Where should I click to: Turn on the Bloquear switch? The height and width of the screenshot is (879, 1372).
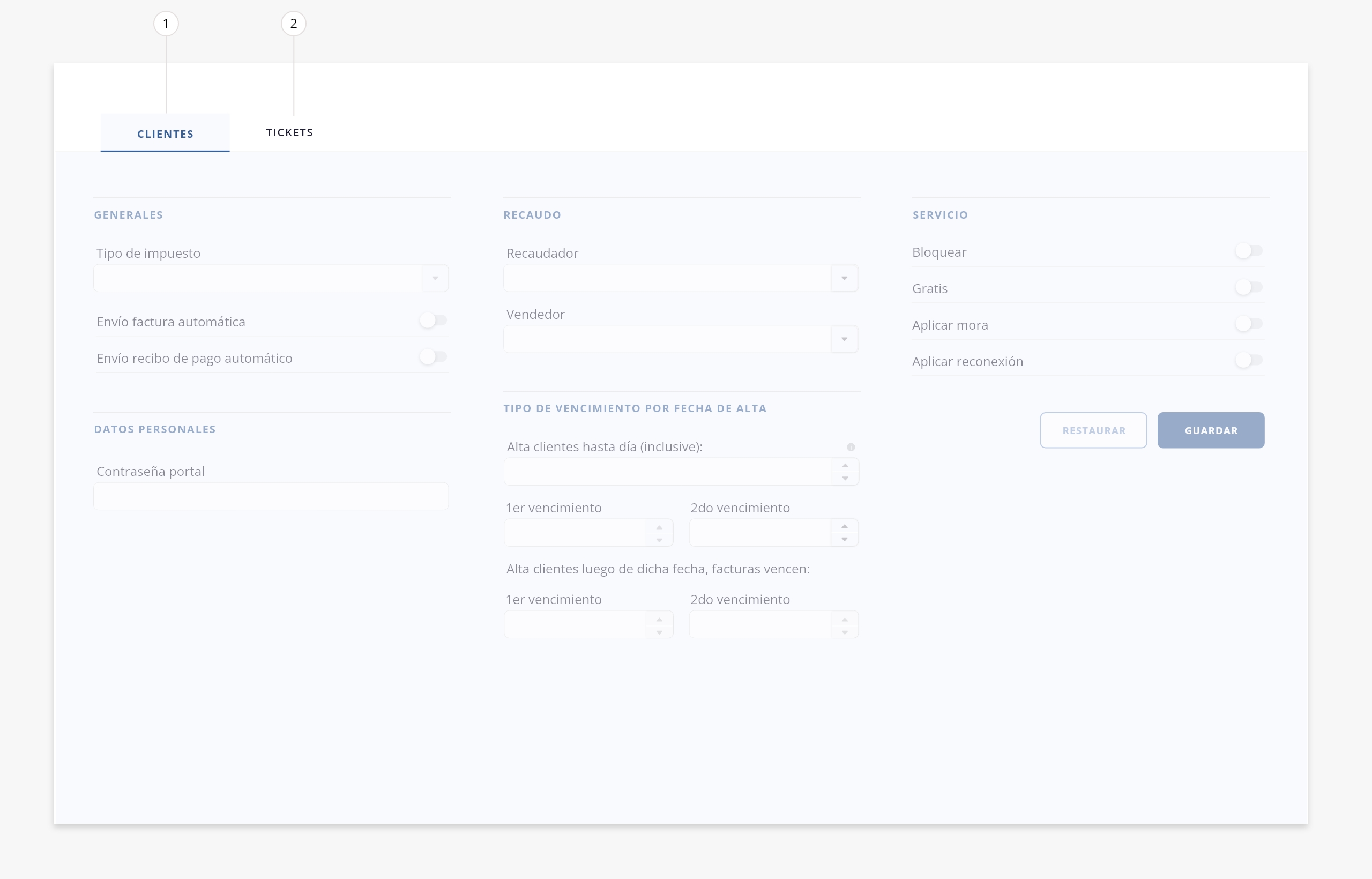pos(1249,251)
